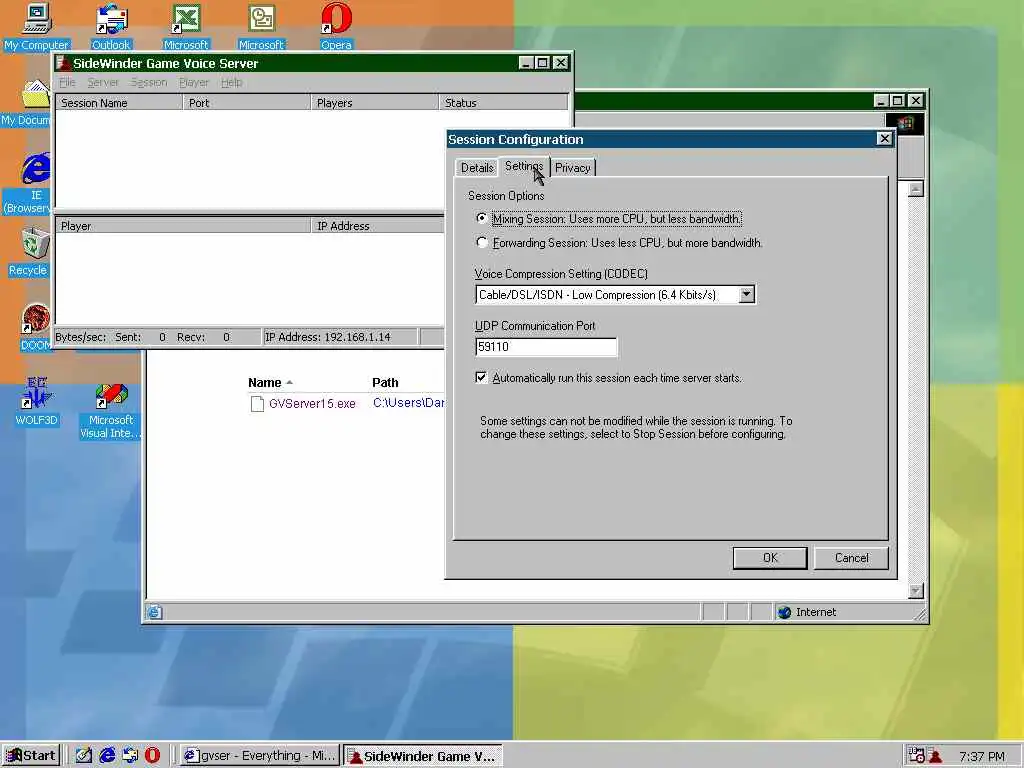The width and height of the screenshot is (1024, 768).
Task: Open the Session menu in SideWinder Server
Action: [x=149, y=82]
